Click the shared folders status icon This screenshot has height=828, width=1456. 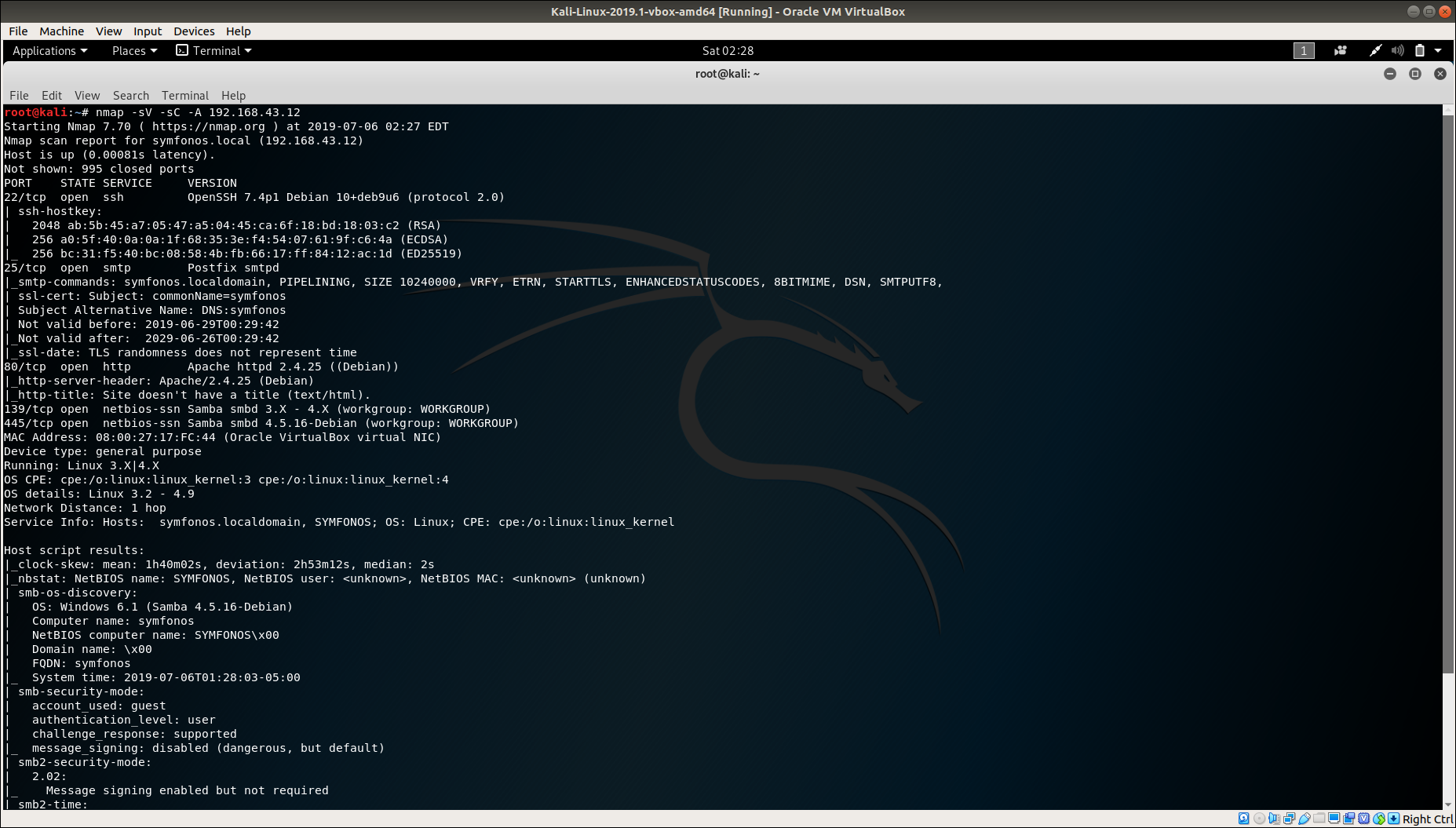1319,818
